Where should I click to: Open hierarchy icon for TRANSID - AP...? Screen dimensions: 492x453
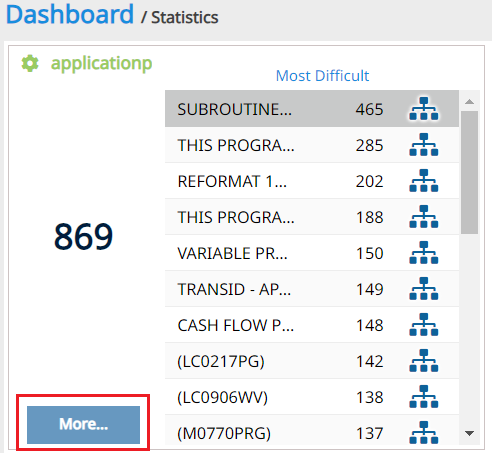[x=424, y=289]
